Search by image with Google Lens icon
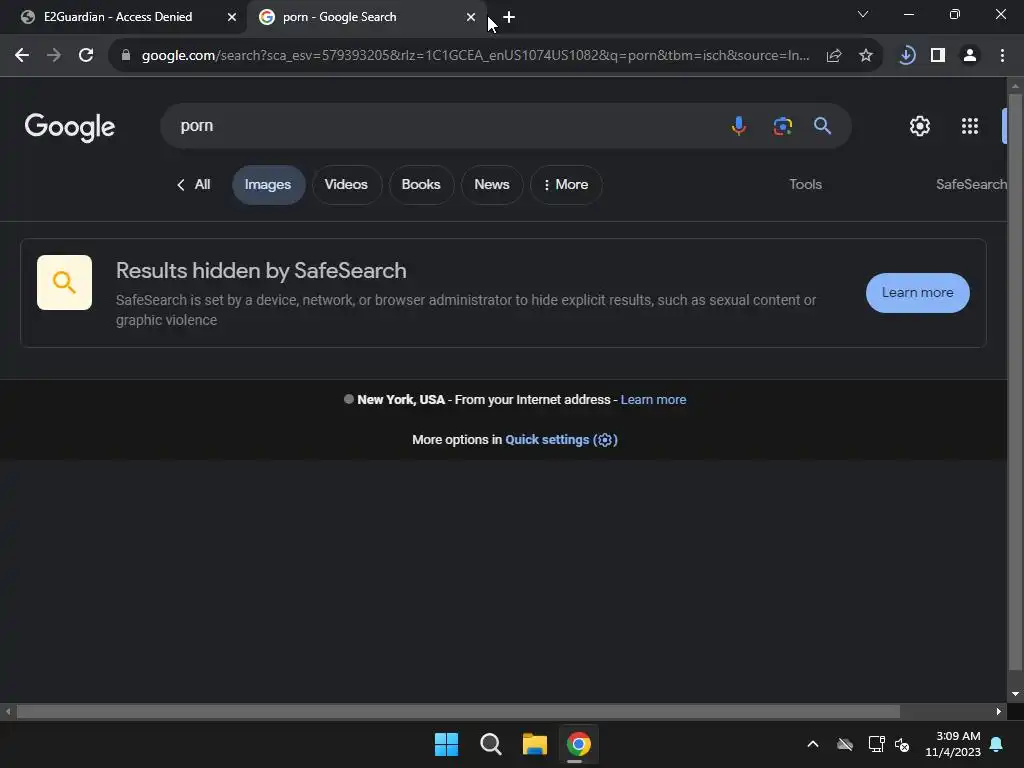Image resolution: width=1024 pixels, height=768 pixels. (x=782, y=125)
